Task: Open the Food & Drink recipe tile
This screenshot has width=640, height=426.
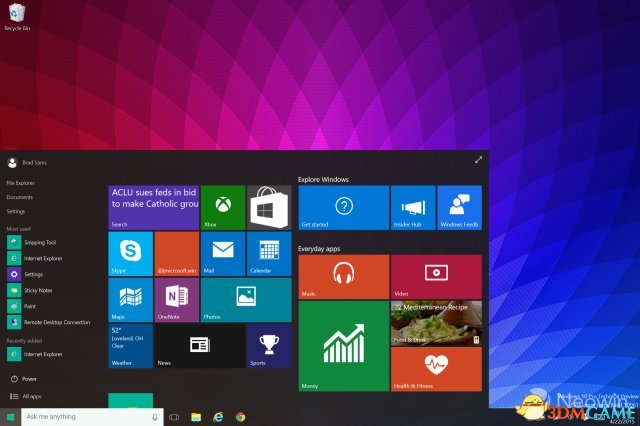Action: [436, 323]
